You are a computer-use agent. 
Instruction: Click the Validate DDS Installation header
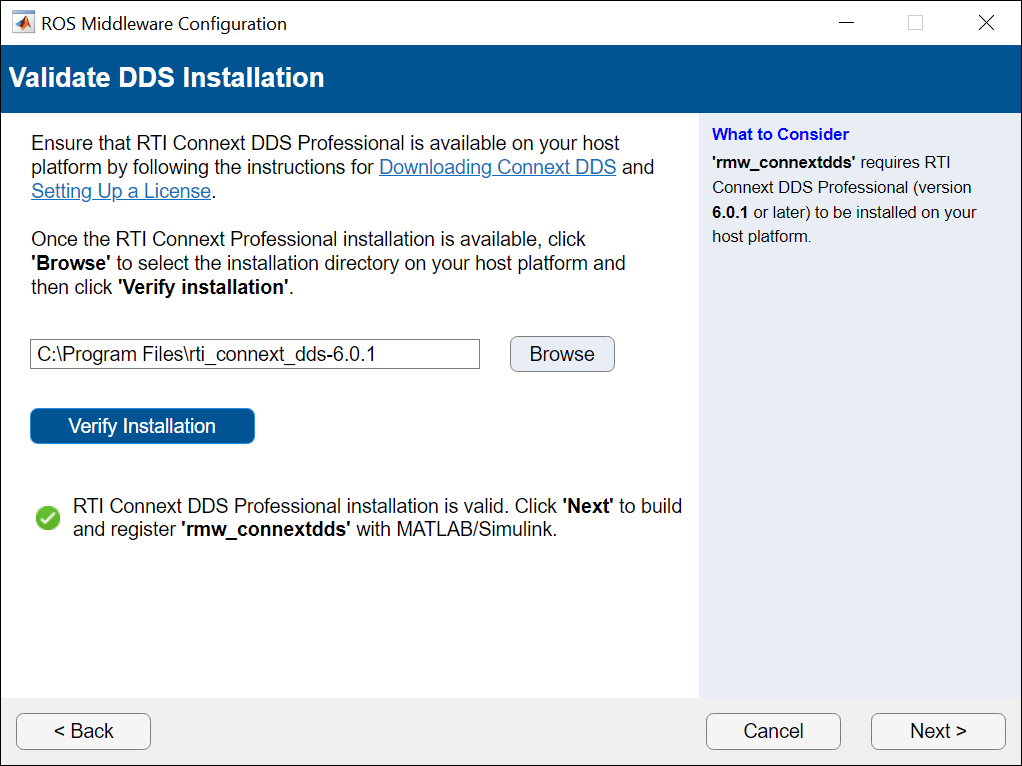point(167,78)
